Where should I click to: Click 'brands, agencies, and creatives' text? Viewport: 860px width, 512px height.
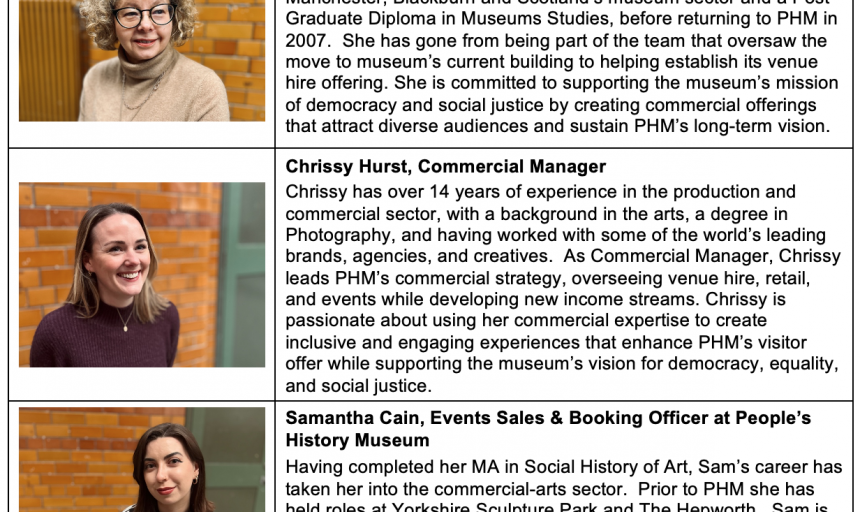(x=416, y=257)
